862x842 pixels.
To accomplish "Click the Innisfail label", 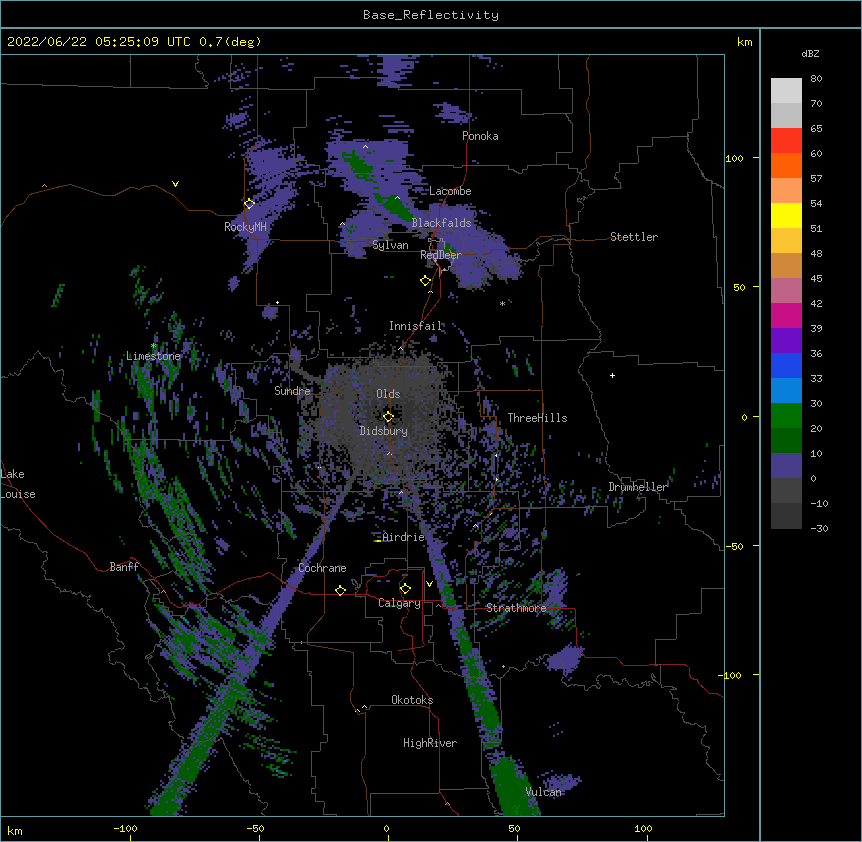I will 415,326.
